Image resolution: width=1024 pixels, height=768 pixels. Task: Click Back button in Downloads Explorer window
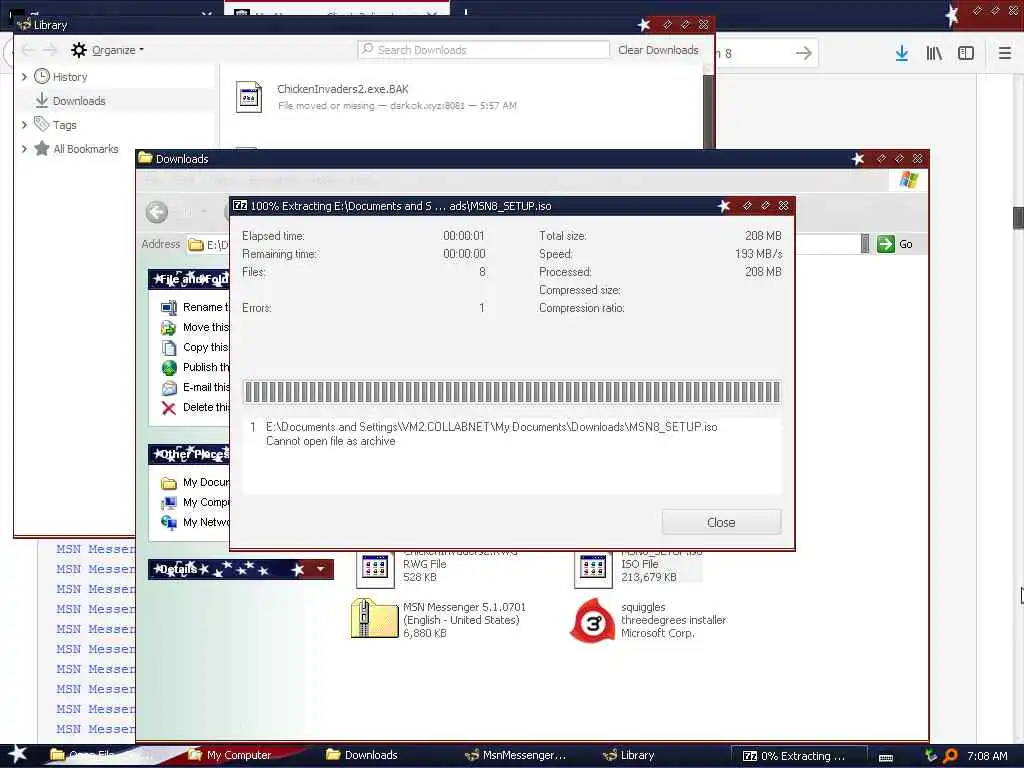pos(157,212)
